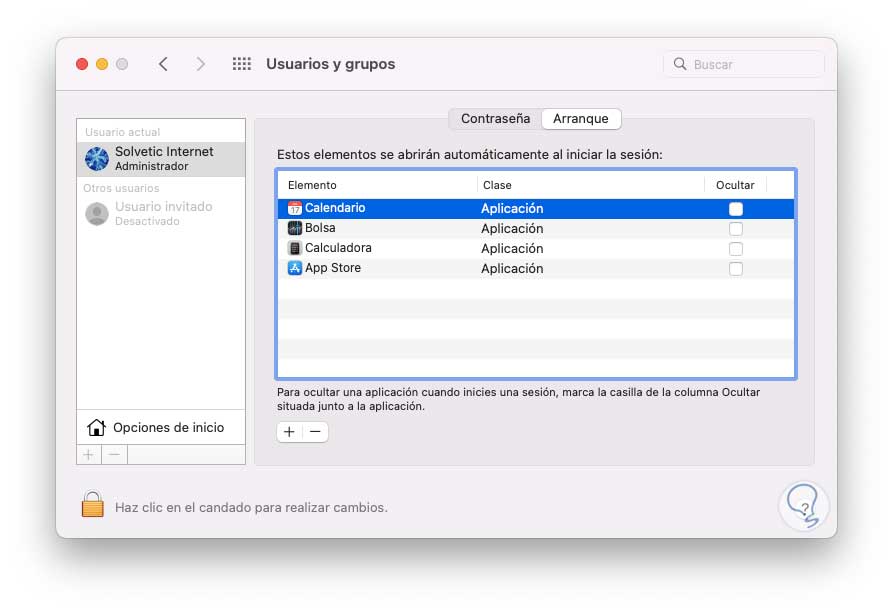Click the Solvetic Internet user avatar
This screenshot has height=612, width=893.
click(x=97, y=159)
